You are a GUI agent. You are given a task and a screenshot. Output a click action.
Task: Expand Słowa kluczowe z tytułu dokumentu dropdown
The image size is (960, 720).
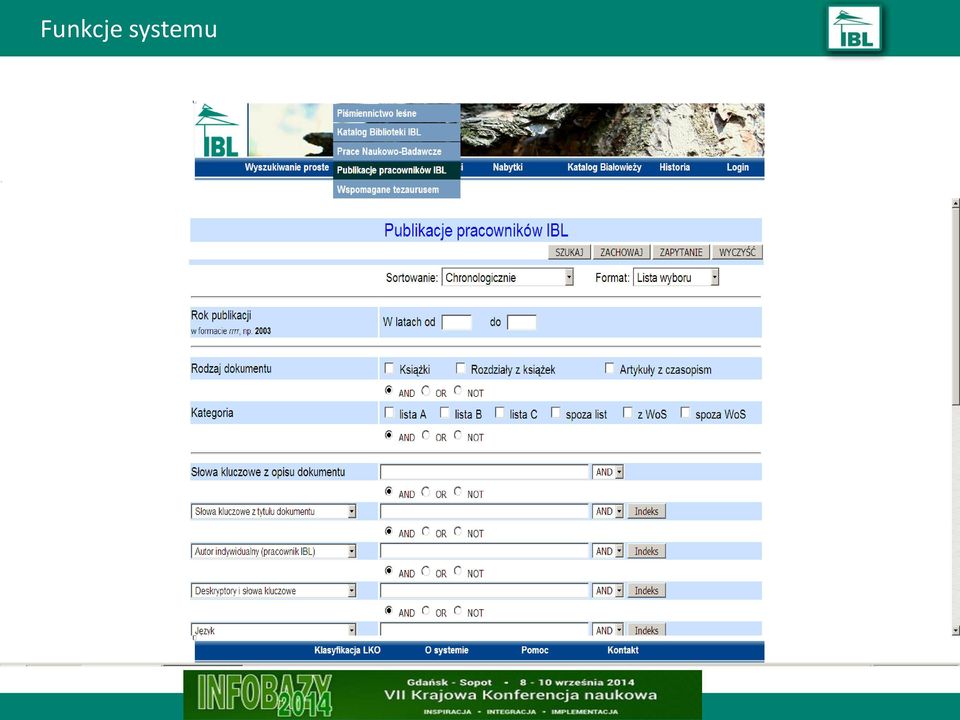coord(273,511)
